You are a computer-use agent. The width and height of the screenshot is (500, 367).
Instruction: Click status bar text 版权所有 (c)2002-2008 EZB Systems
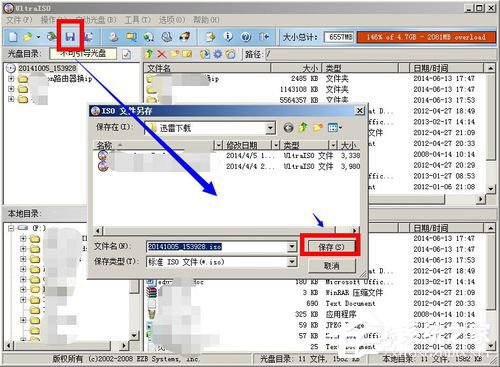point(126,359)
